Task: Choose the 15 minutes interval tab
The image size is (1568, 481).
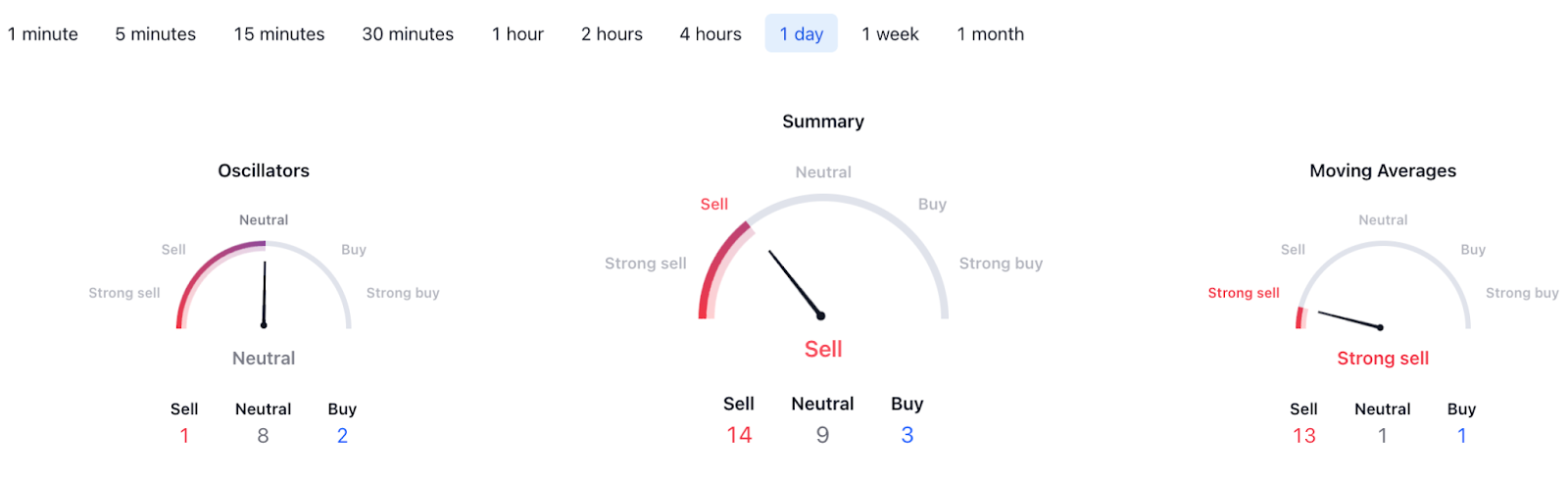Action: click(x=279, y=34)
